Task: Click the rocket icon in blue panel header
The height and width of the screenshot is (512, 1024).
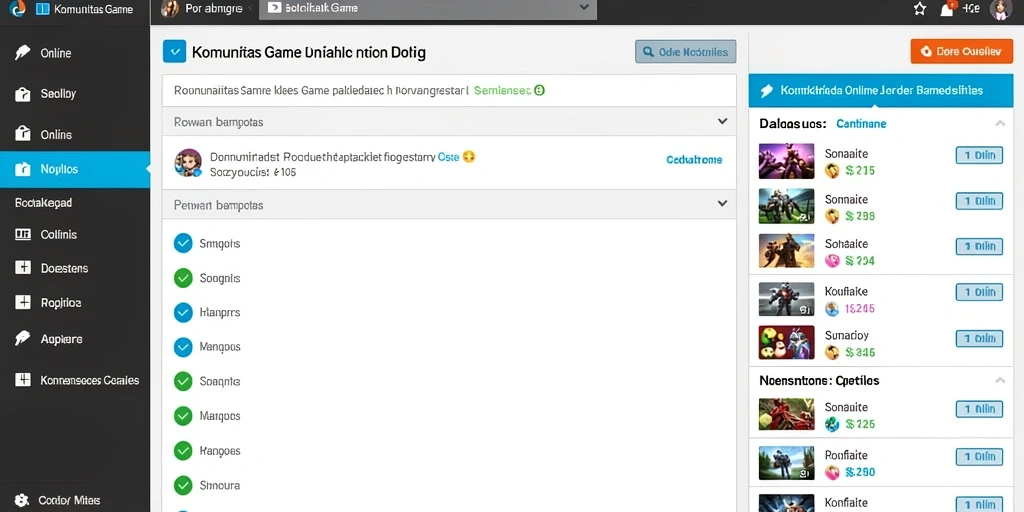Action: (x=767, y=91)
